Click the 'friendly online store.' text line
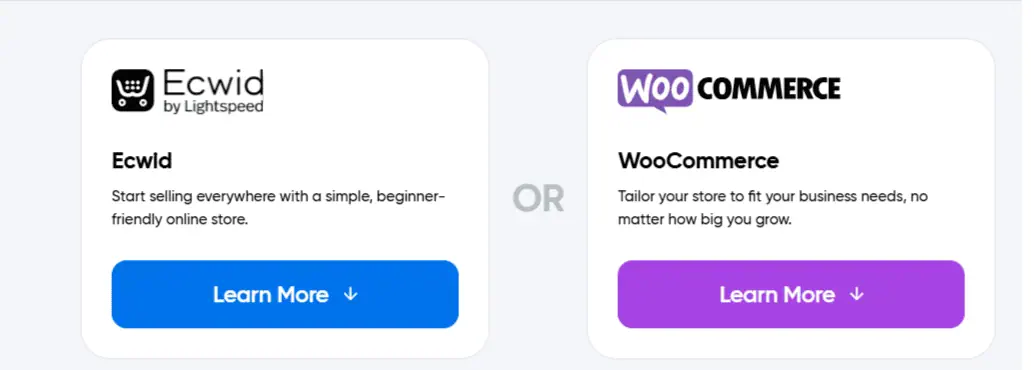 pyautogui.click(x=180, y=220)
